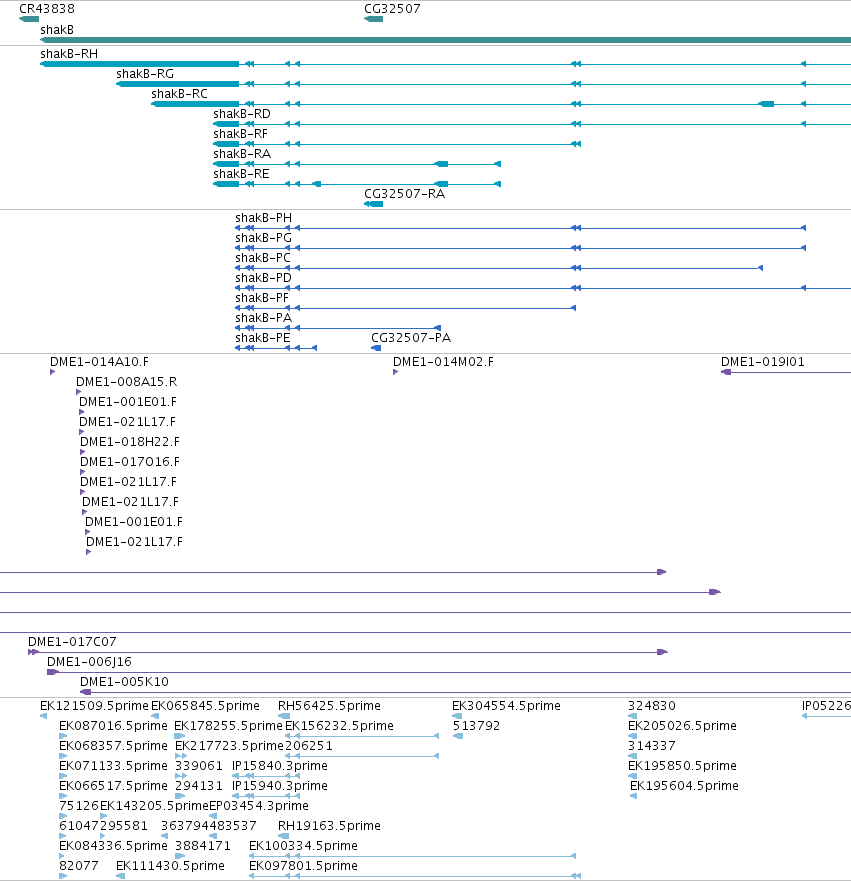Select the DME1-019I01 feature arrow
The height and width of the screenshot is (881, 851).
(x=786, y=372)
